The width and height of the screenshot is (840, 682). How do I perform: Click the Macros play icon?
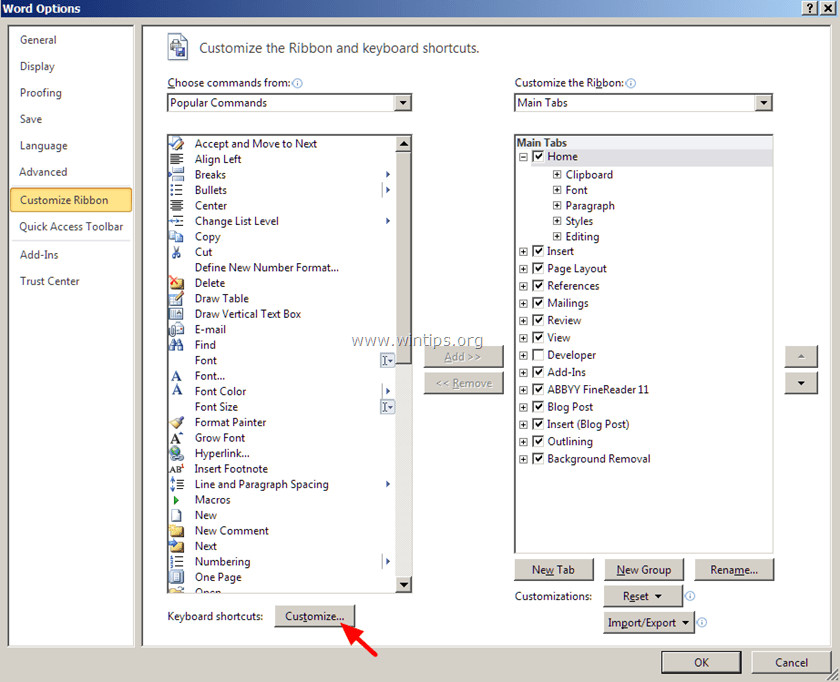[177, 500]
